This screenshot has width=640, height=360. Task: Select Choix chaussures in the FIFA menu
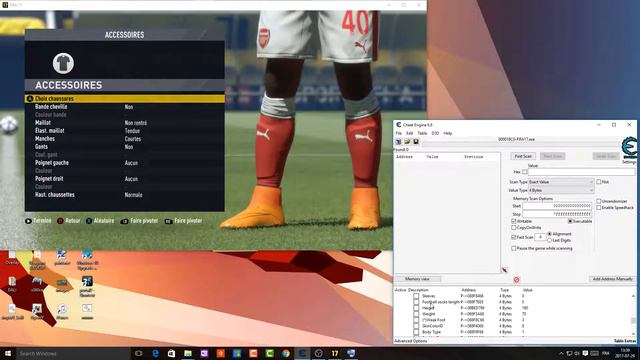(x=125, y=98)
